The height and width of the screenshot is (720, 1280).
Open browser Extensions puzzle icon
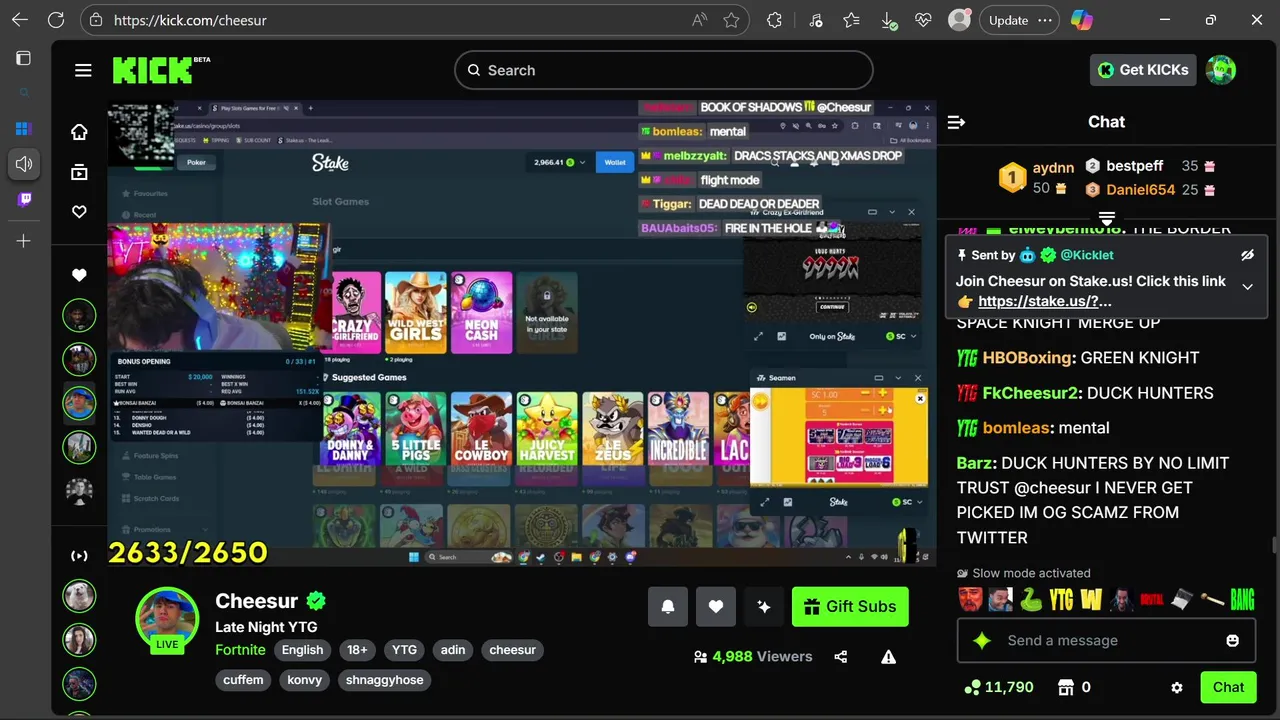pos(774,20)
